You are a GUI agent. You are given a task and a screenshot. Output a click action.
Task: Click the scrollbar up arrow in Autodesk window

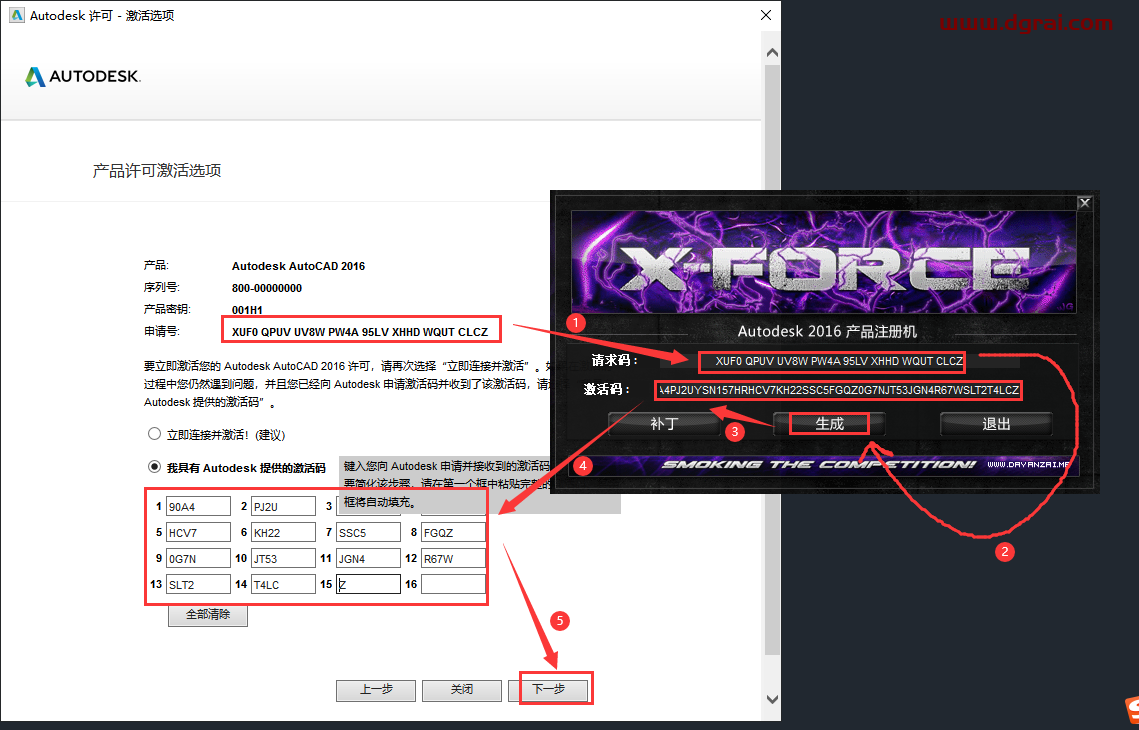tap(772, 52)
